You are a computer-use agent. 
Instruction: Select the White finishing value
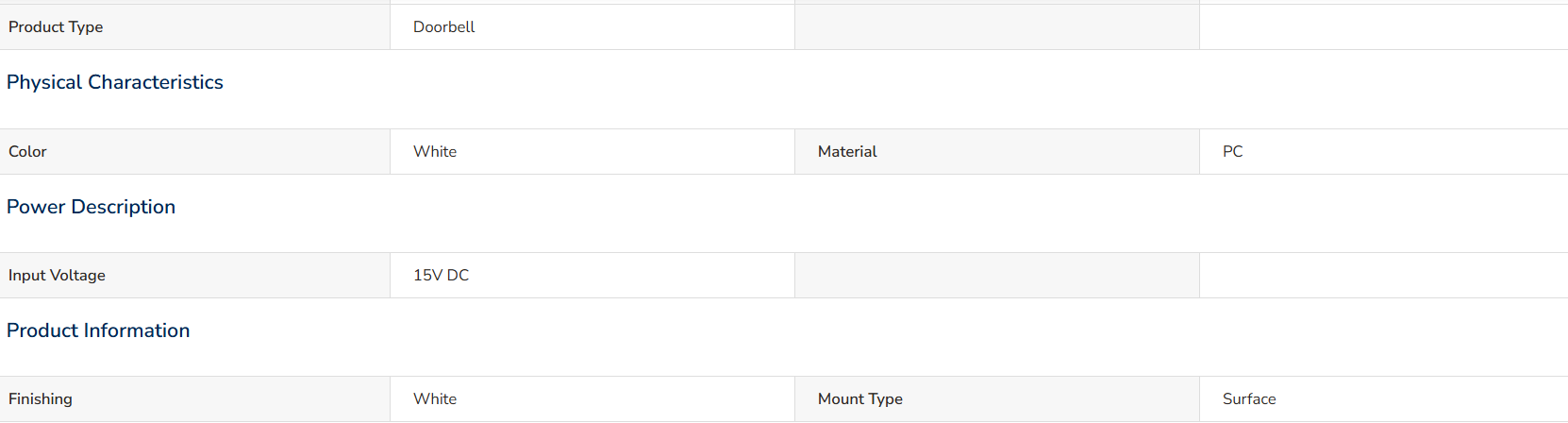tap(435, 398)
